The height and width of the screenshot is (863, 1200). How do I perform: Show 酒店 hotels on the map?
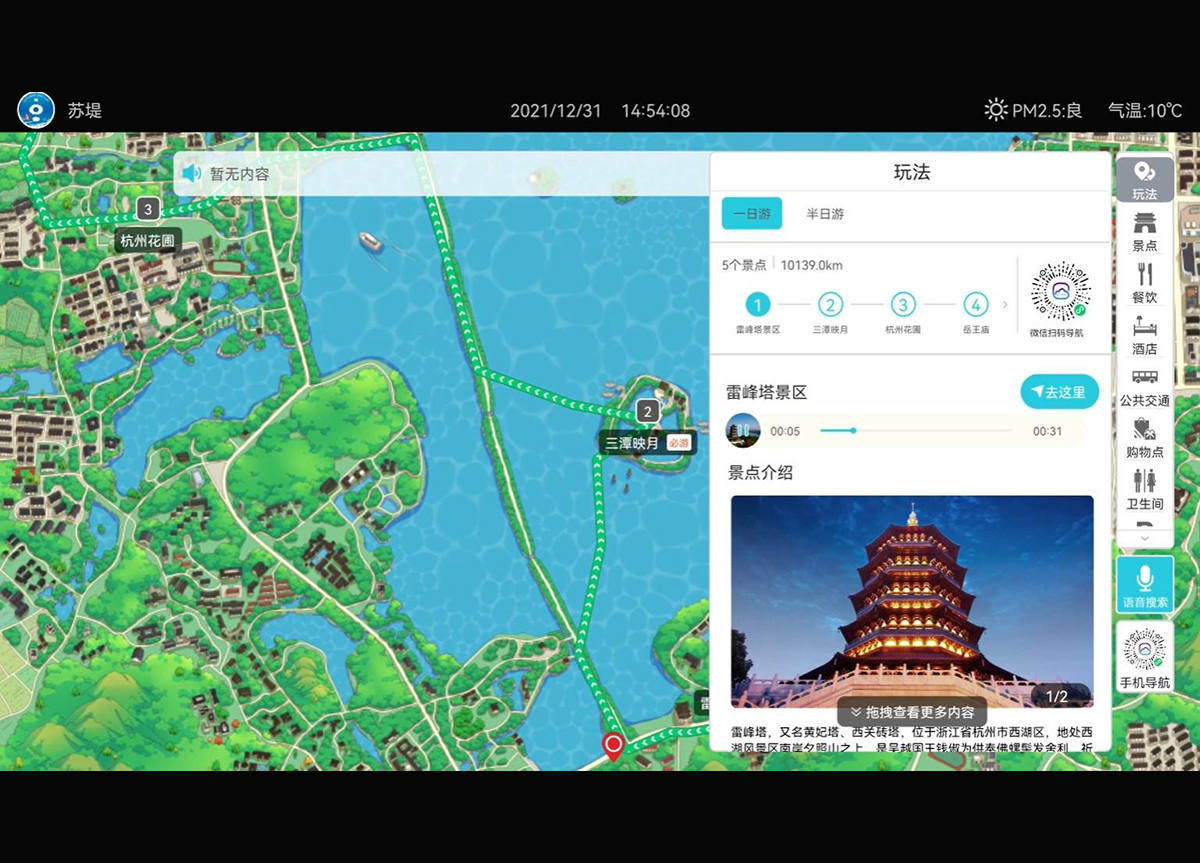1144,335
